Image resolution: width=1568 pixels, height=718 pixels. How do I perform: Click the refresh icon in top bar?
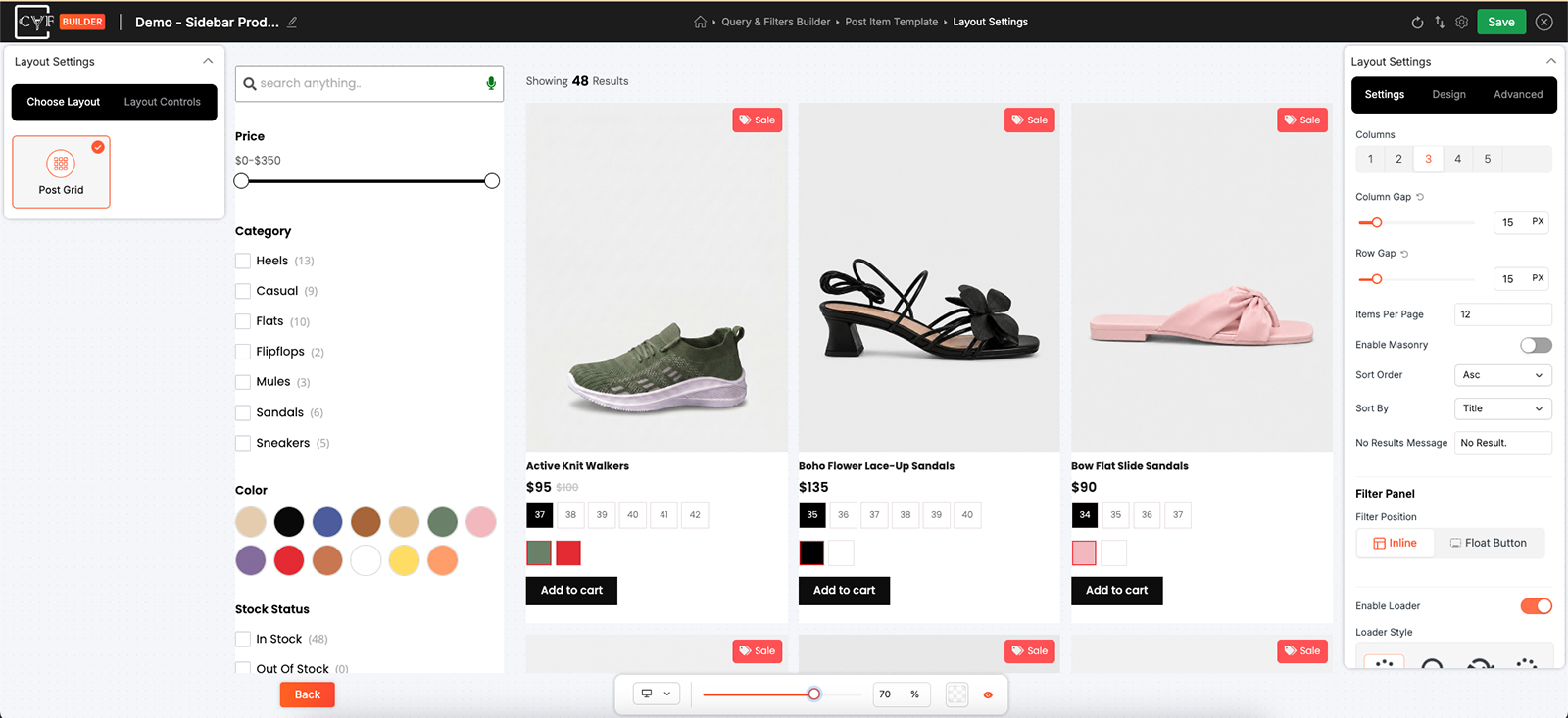click(1417, 22)
